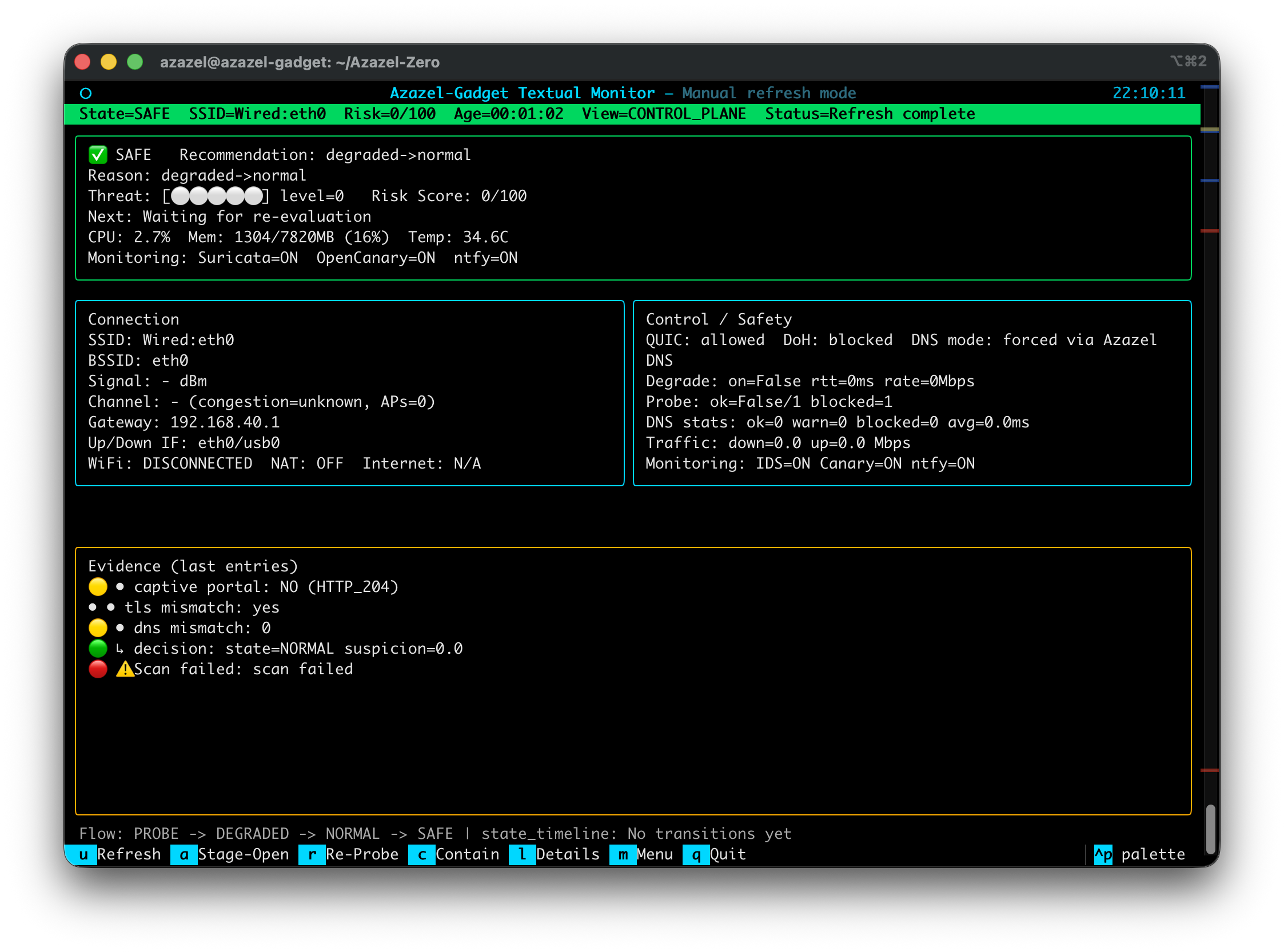Click the tls mismatch: yes entry
This screenshot has height=952, width=1284.
(x=202, y=607)
